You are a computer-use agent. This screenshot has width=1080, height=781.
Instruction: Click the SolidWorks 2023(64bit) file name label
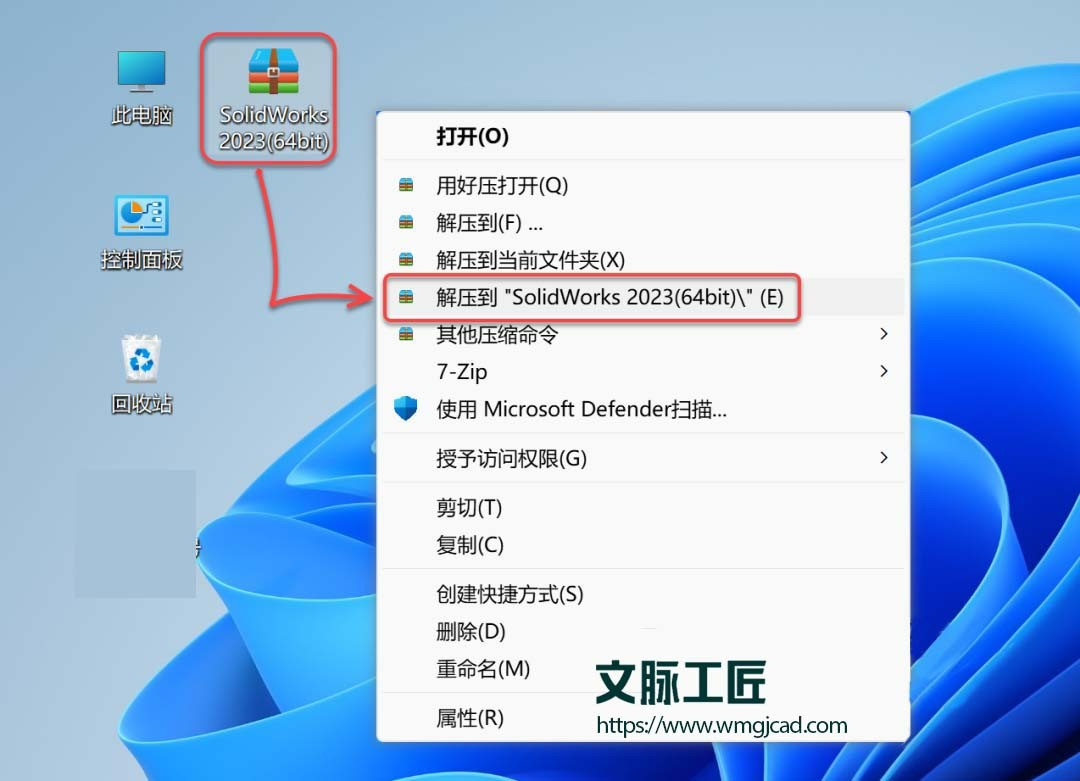[273, 127]
